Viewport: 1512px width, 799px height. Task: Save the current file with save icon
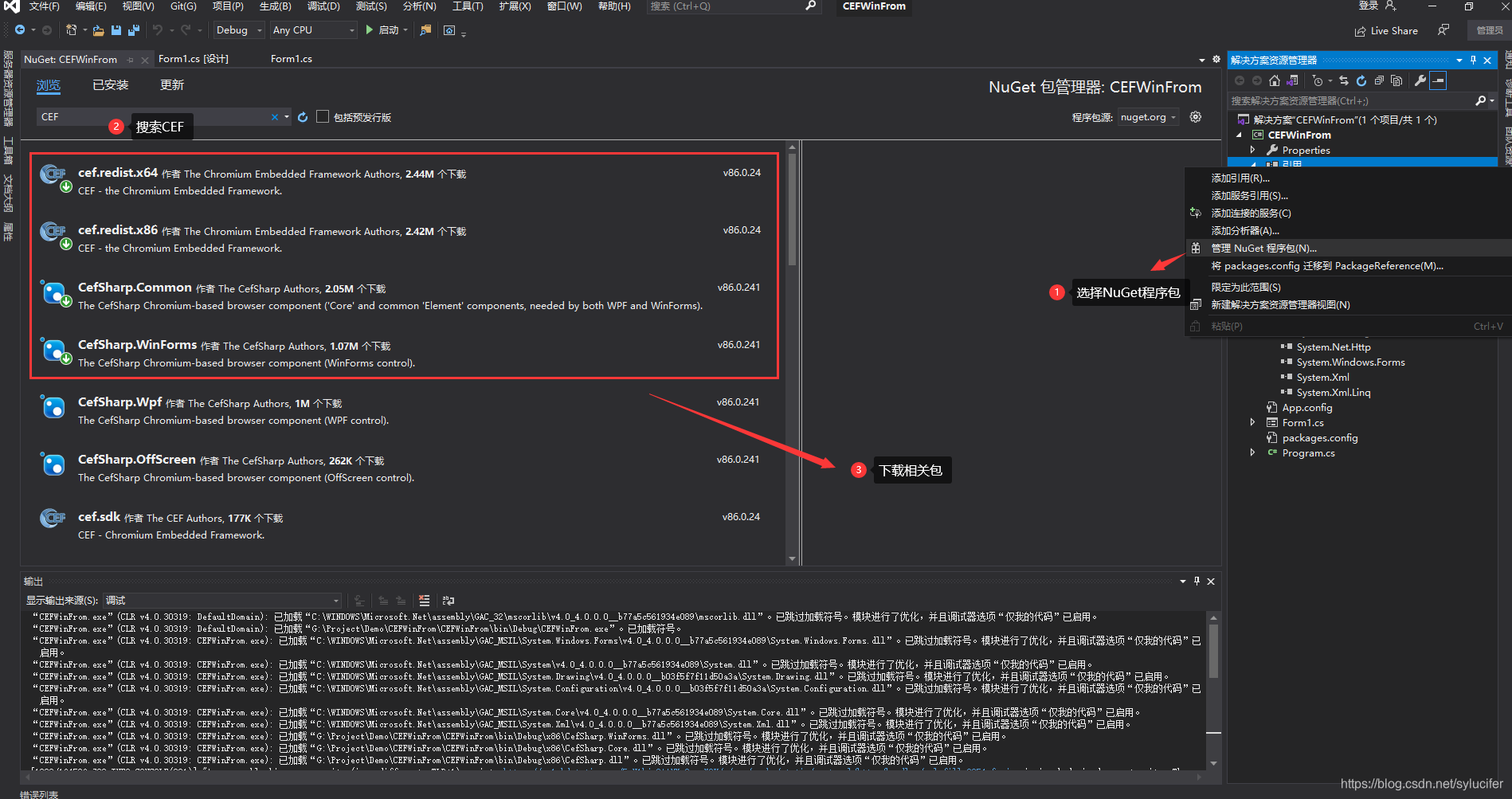116,30
